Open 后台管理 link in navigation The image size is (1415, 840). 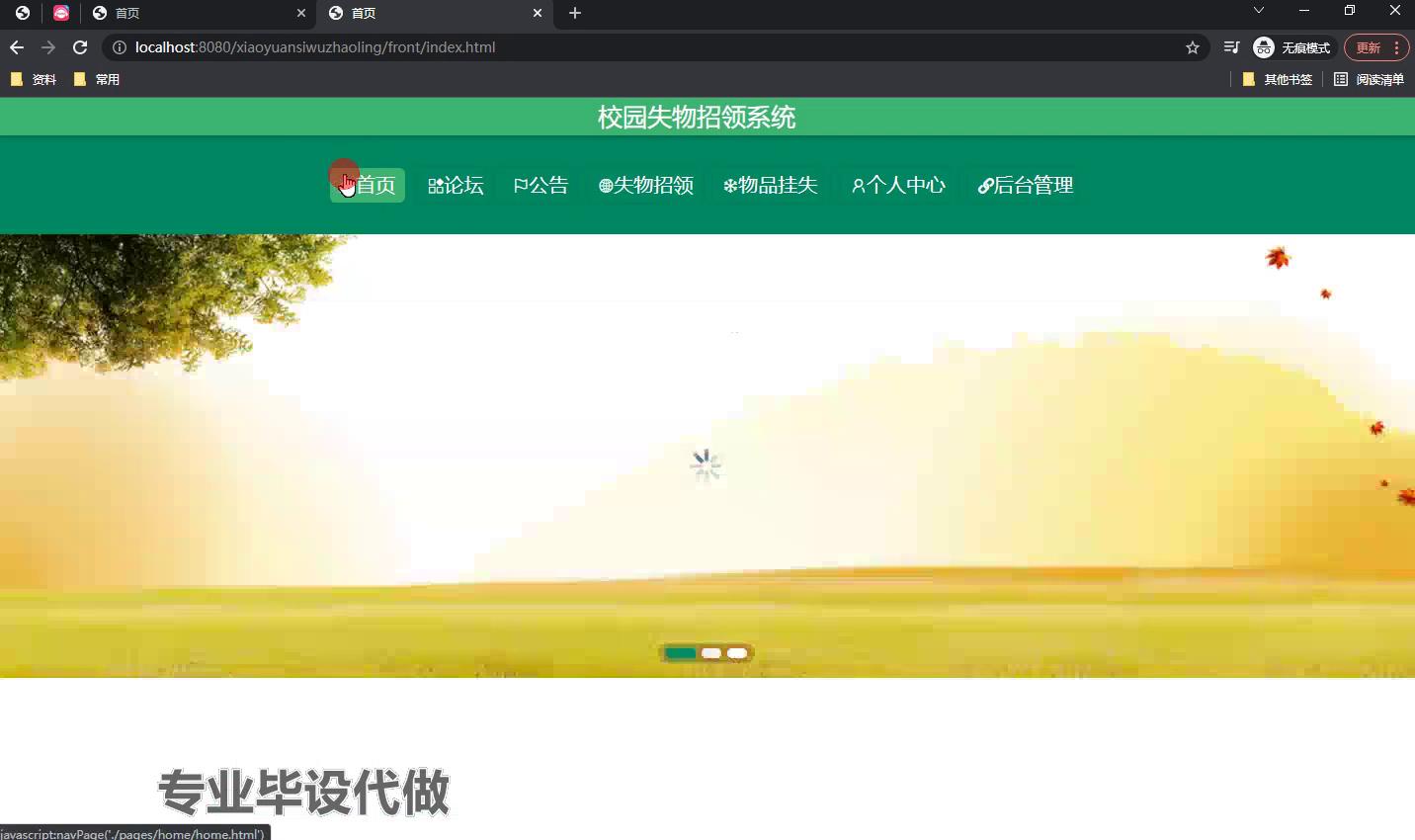tap(1026, 186)
